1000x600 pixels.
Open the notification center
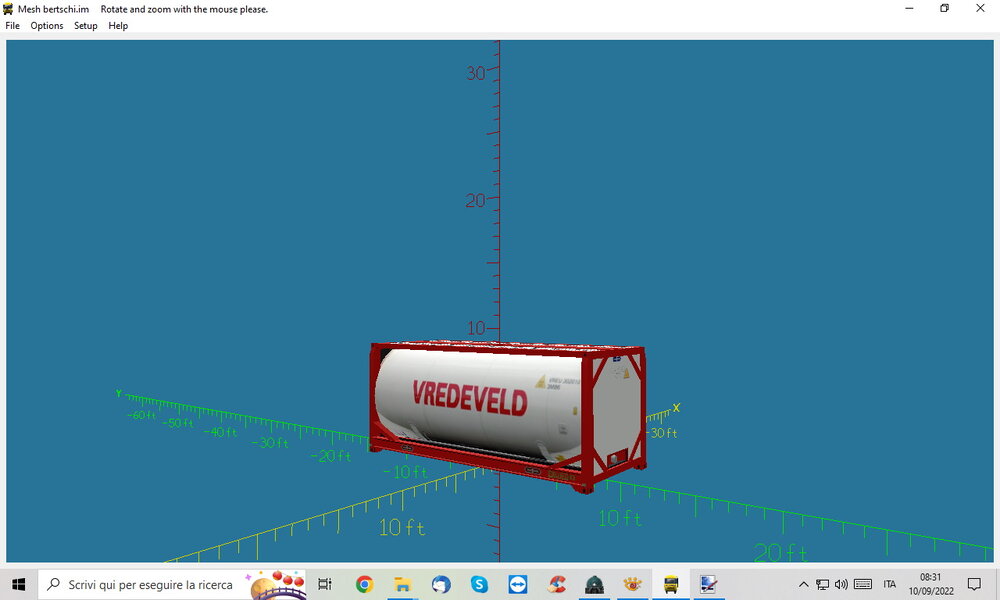pyautogui.click(x=974, y=584)
